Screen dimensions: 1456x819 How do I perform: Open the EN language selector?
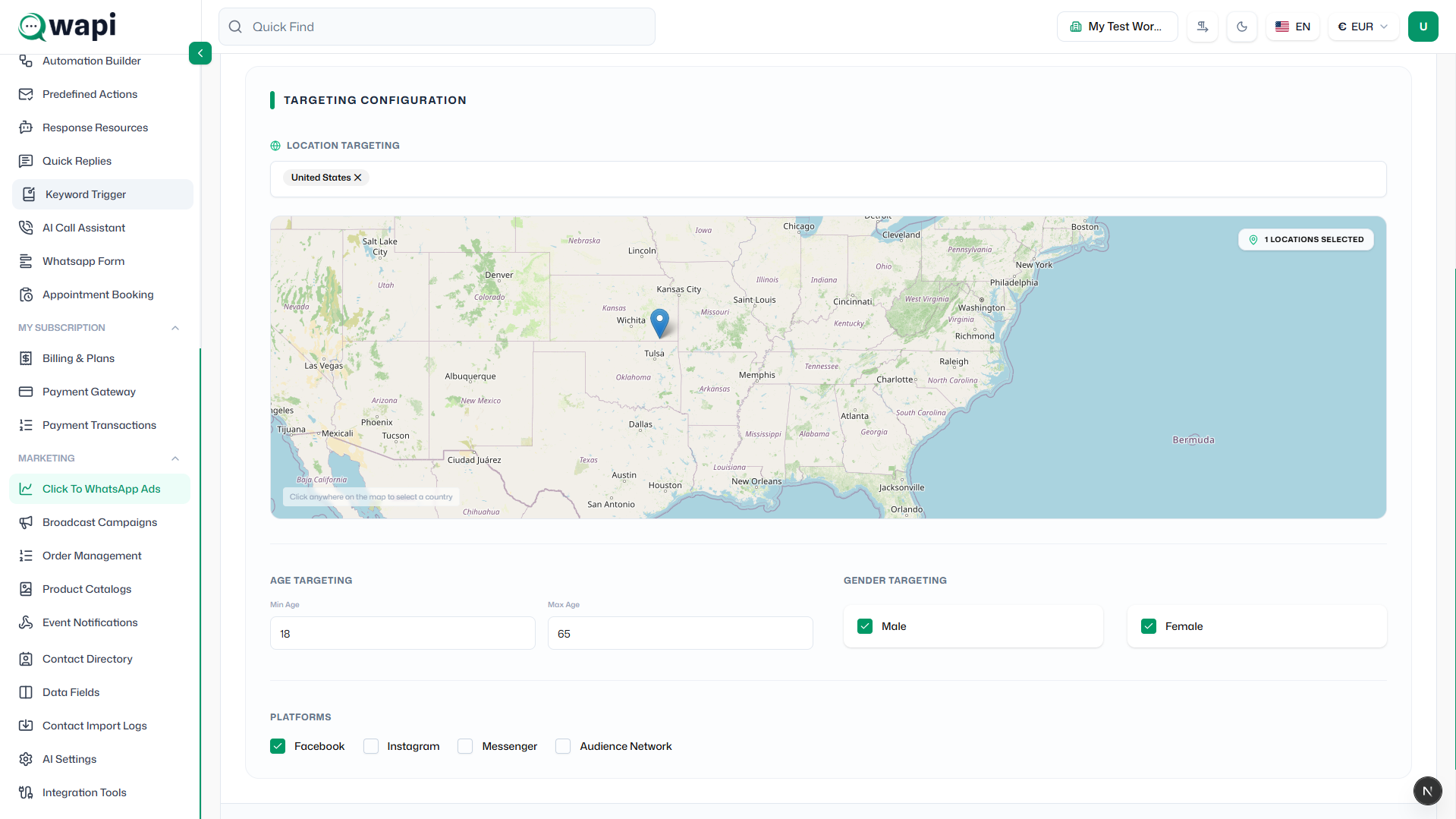pyautogui.click(x=1293, y=27)
